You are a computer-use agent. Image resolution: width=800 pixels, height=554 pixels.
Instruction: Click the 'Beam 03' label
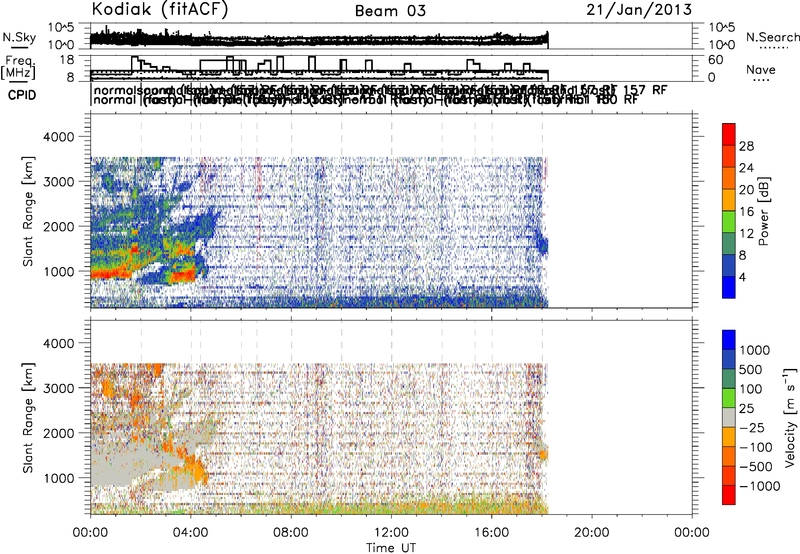pyautogui.click(x=390, y=11)
